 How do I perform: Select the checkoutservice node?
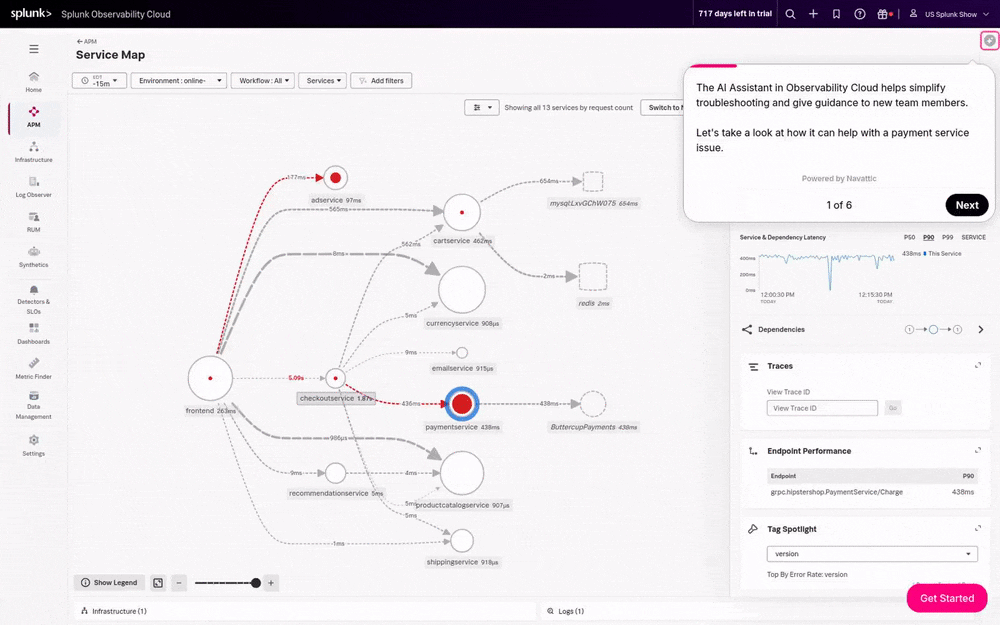tap(335, 378)
